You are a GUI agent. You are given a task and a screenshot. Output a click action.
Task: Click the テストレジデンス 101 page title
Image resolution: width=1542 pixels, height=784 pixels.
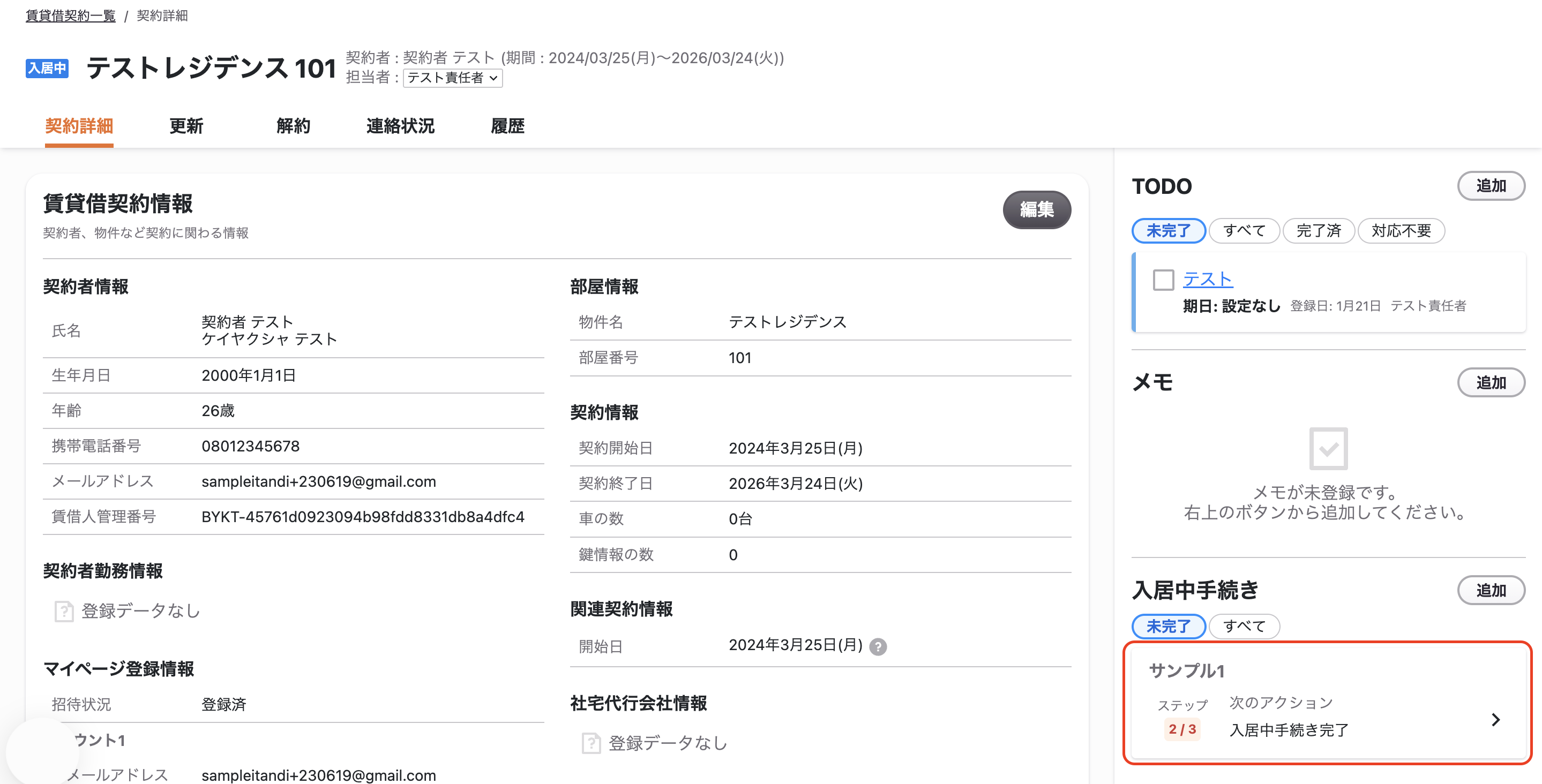point(211,67)
